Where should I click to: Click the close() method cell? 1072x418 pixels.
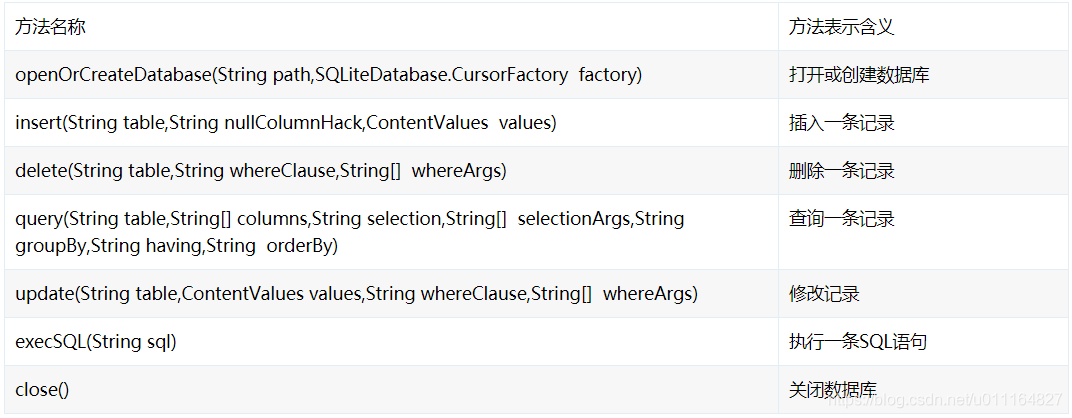42,390
